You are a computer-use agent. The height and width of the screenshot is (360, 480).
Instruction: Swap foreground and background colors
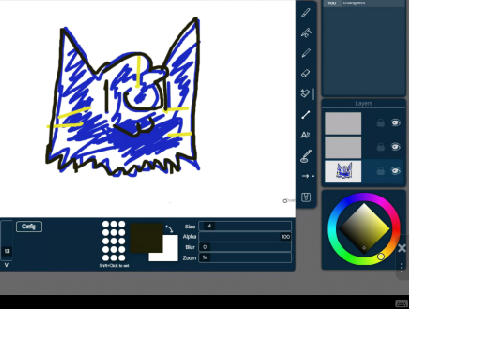169,229
